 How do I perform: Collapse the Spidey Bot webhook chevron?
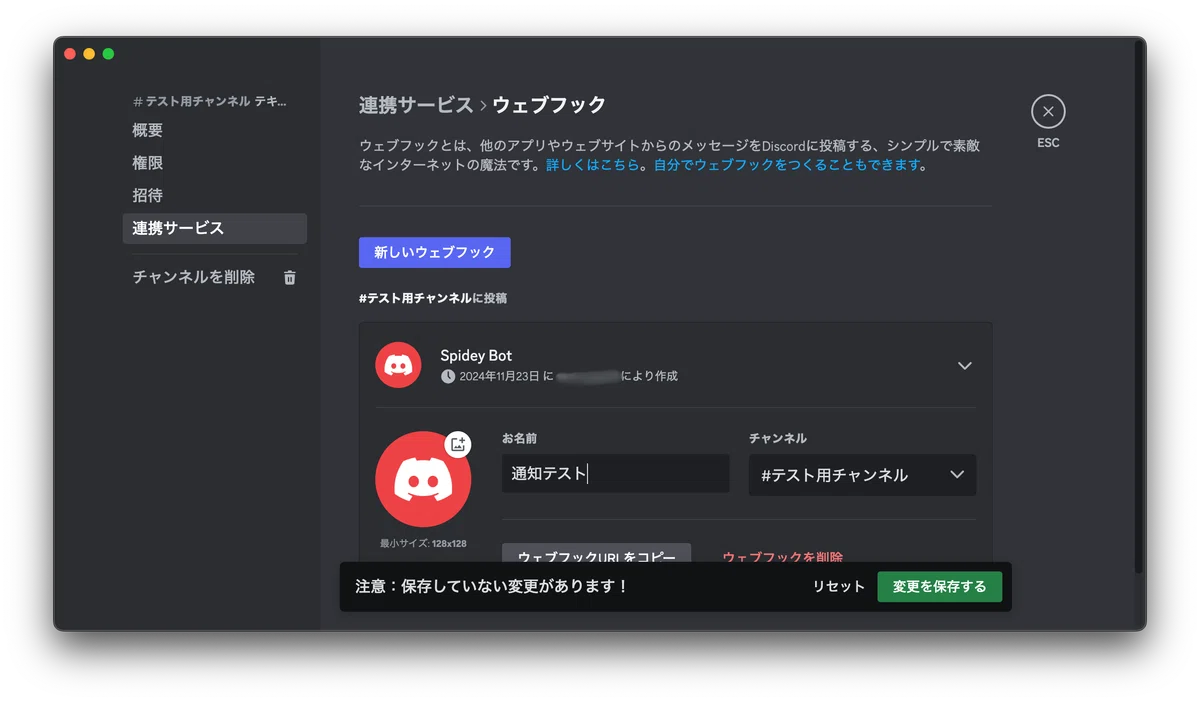tap(965, 365)
